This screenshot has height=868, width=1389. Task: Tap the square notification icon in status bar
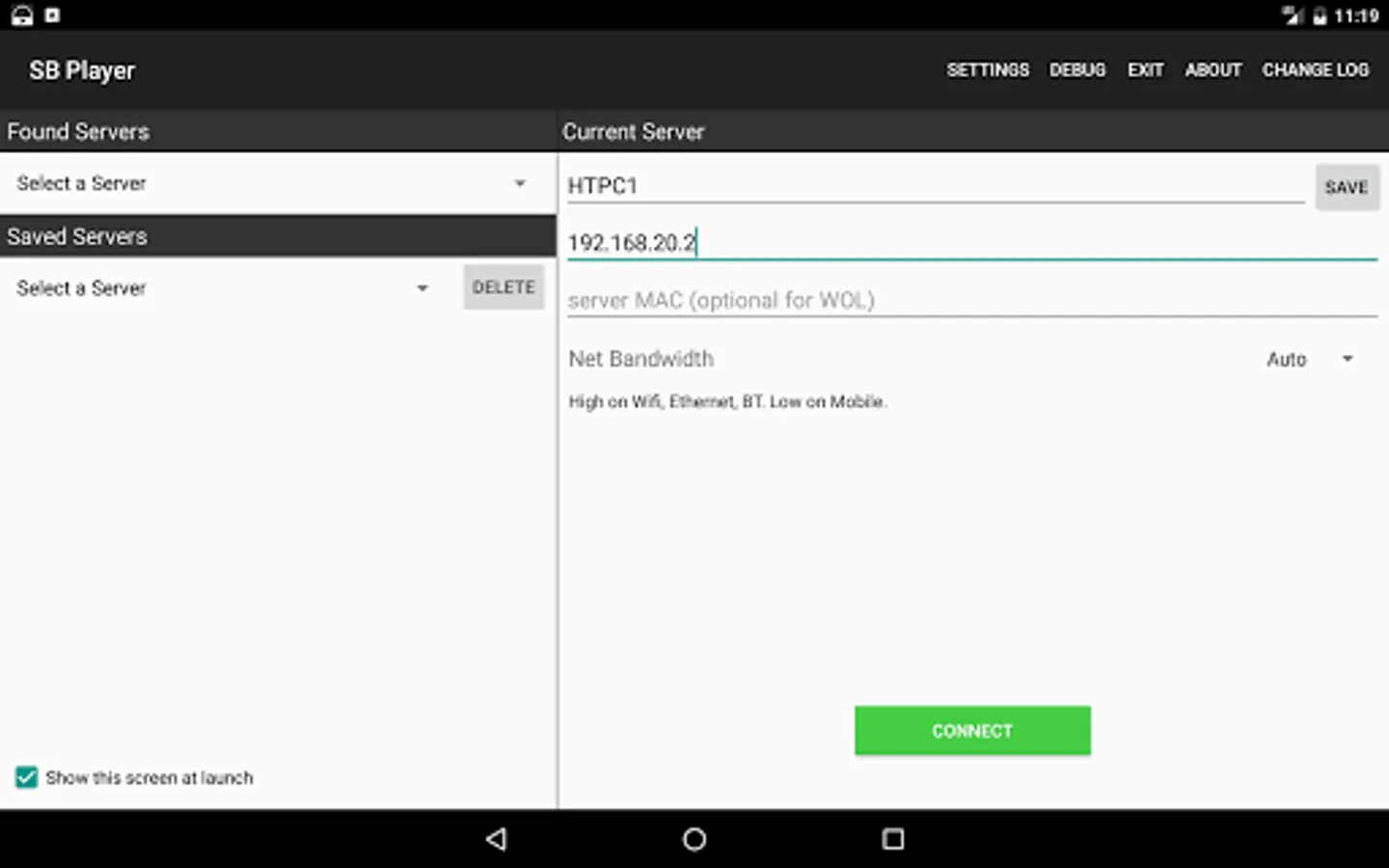pyautogui.click(x=53, y=15)
